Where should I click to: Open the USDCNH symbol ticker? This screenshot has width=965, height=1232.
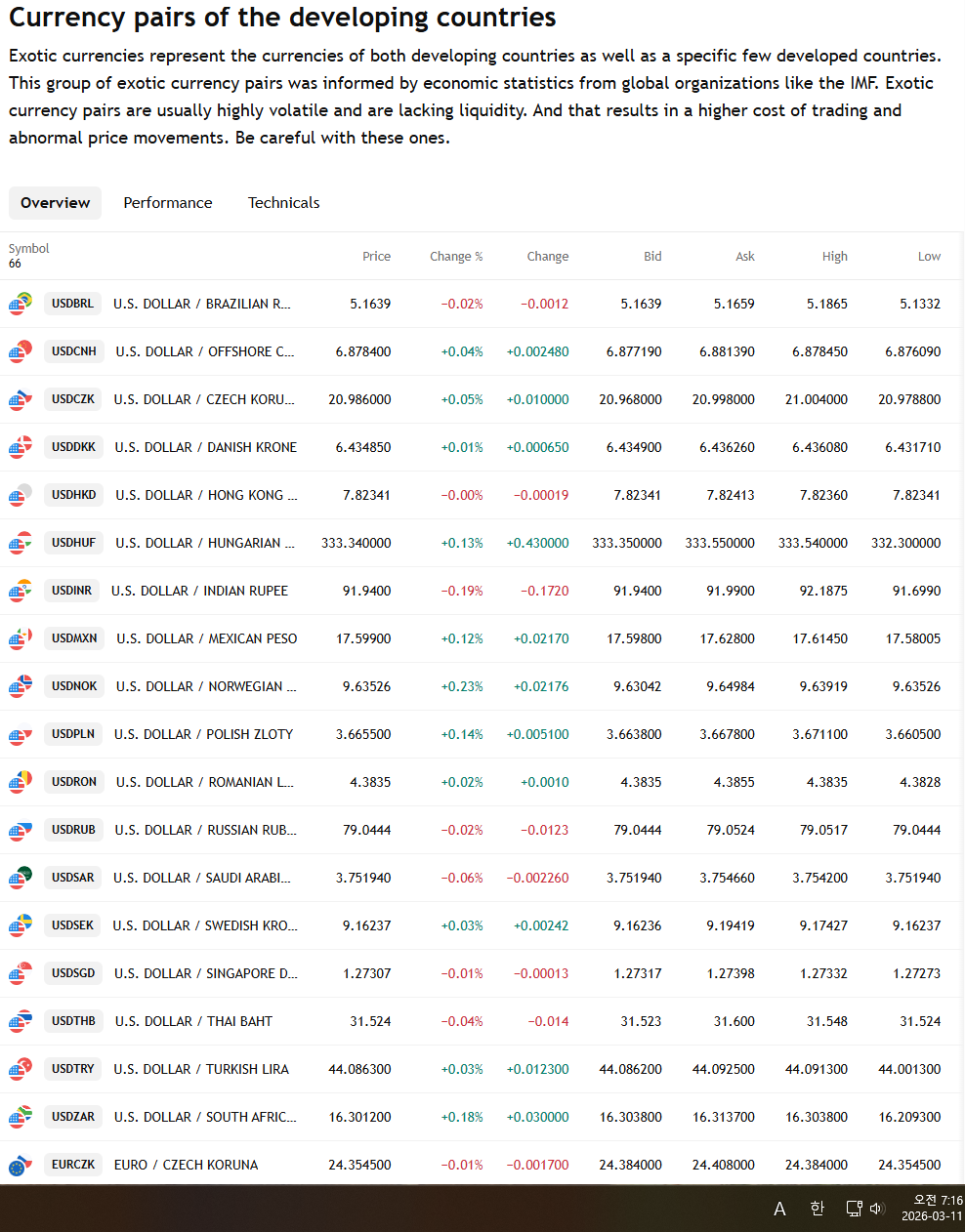point(74,351)
